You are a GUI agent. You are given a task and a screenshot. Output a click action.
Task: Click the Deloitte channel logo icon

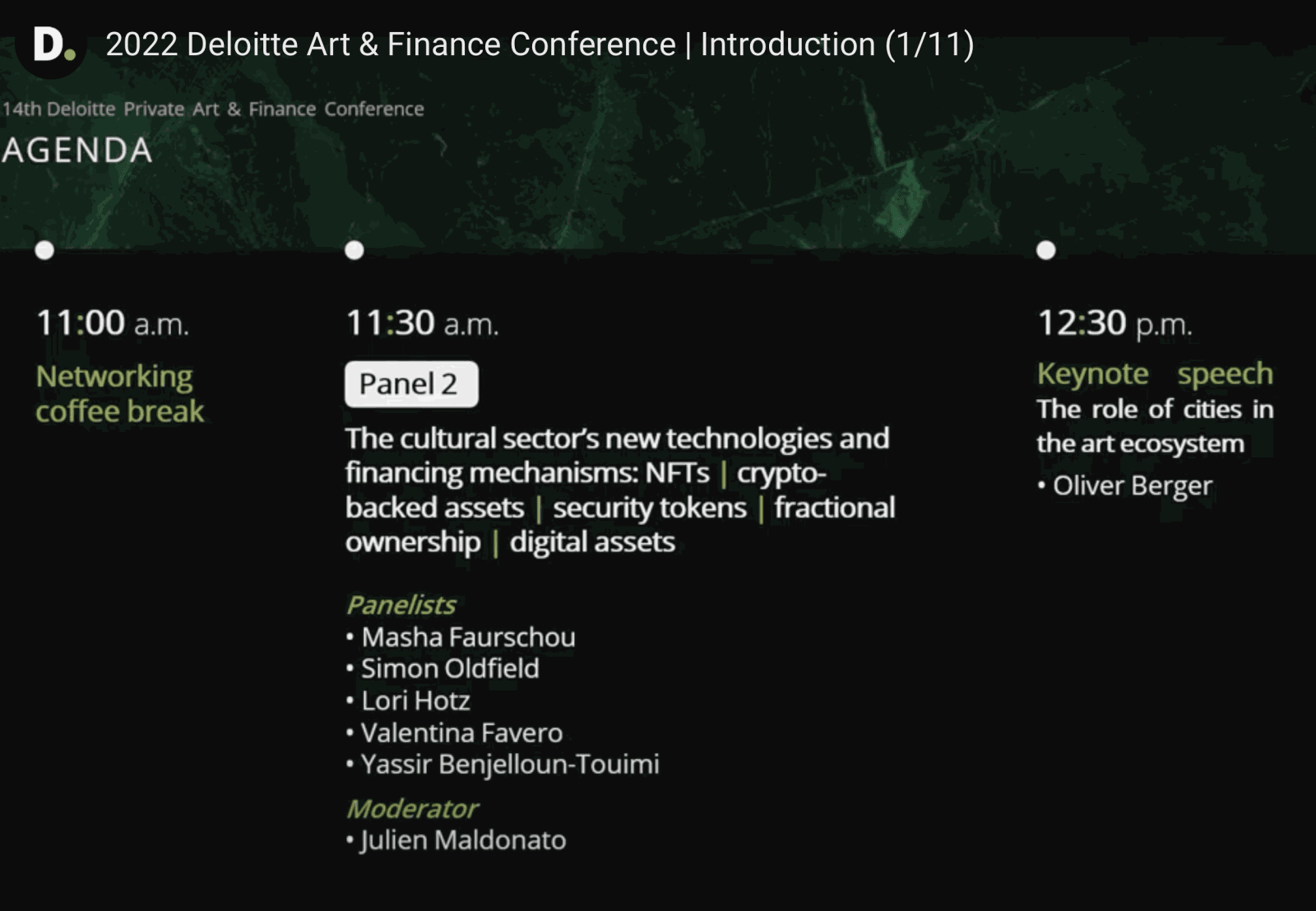click(51, 44)
